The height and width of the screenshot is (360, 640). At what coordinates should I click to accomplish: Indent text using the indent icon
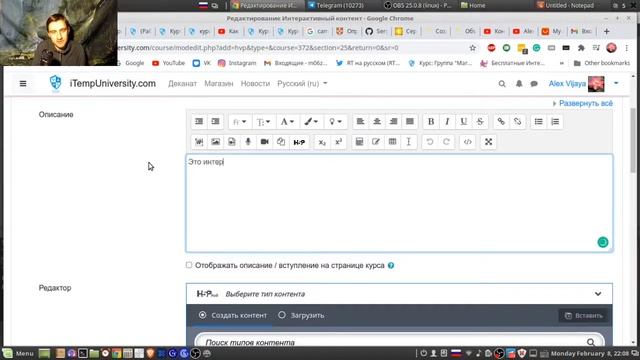pos(216,122)
